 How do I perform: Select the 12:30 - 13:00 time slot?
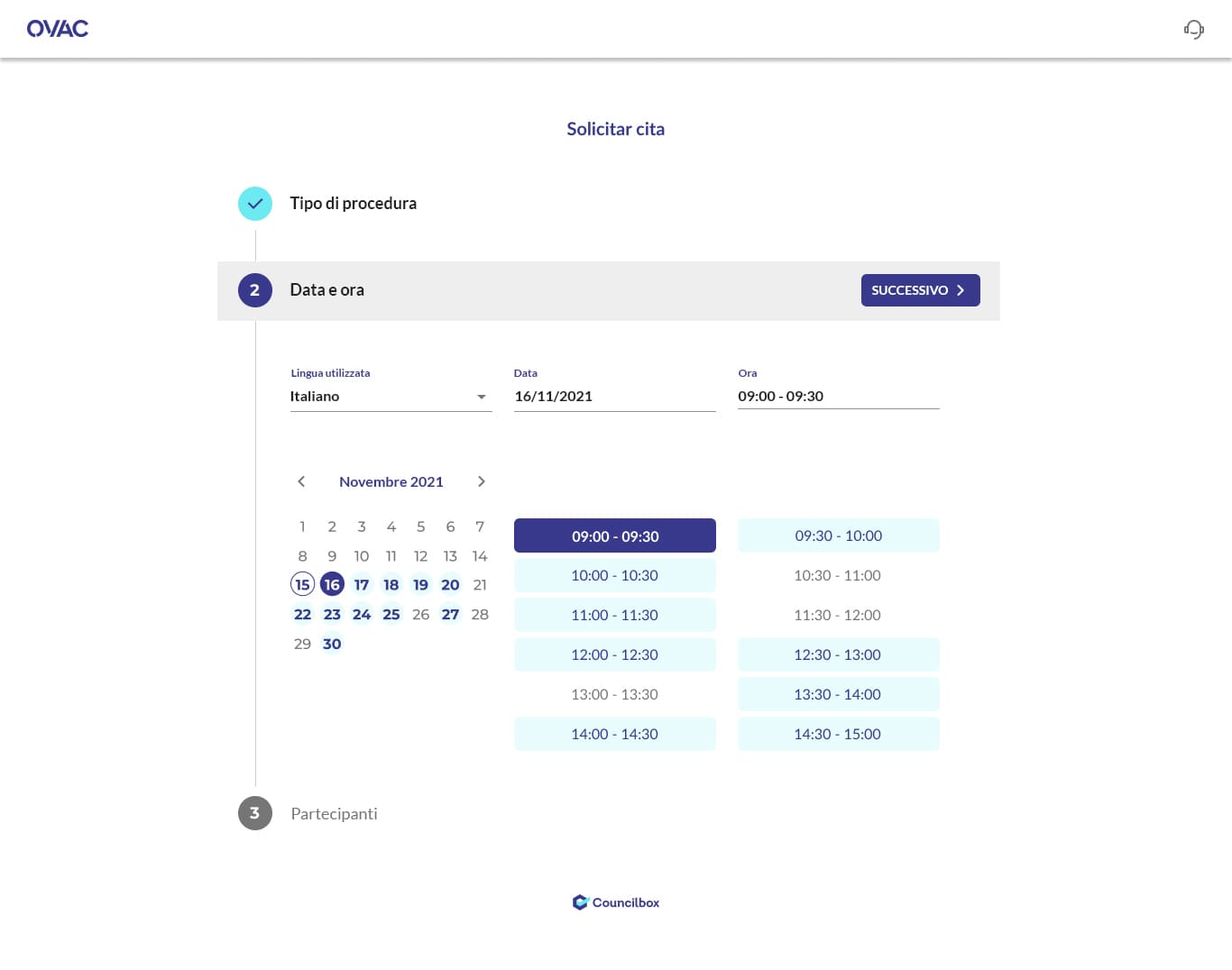[x=838, y=654]
